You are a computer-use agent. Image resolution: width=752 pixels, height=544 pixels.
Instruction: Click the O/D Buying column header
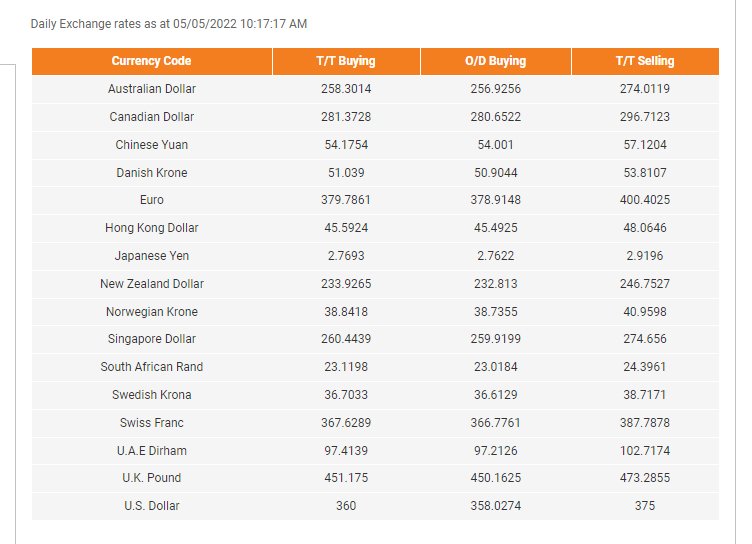click(x=495, y=61)
